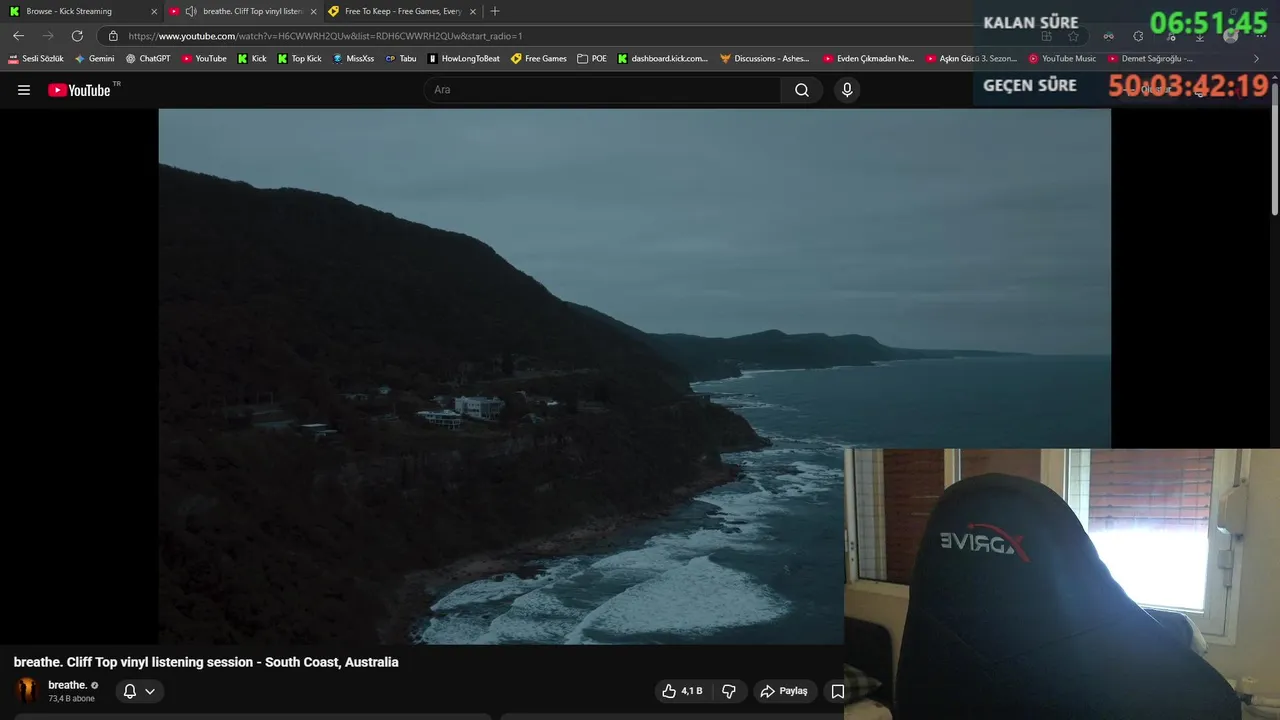
Task: Open Free Games bookmark
Action: 539,59
